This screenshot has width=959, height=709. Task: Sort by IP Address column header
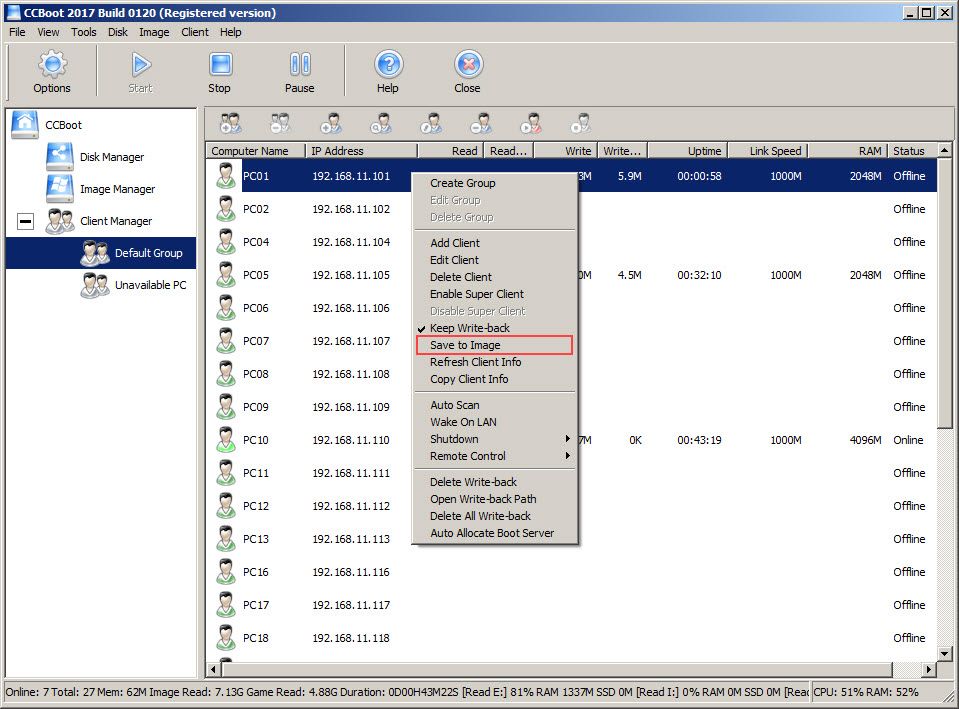[361, 150]
